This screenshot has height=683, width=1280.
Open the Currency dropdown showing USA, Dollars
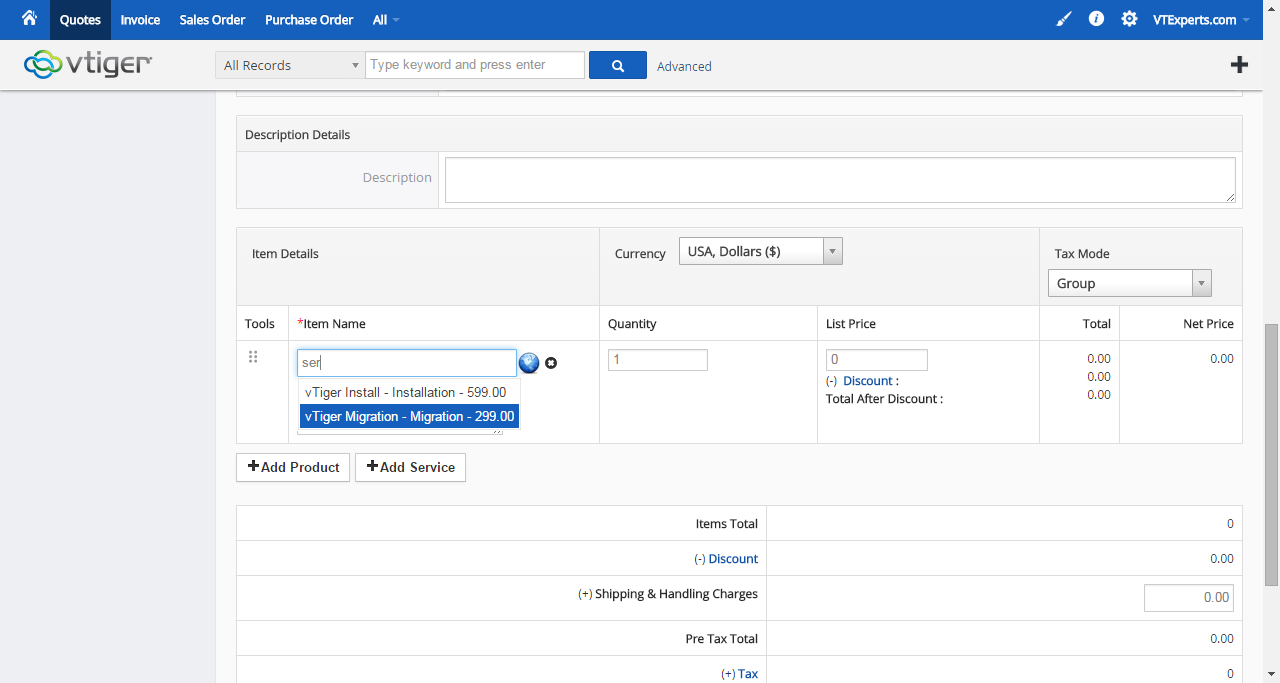click(761, 252)
